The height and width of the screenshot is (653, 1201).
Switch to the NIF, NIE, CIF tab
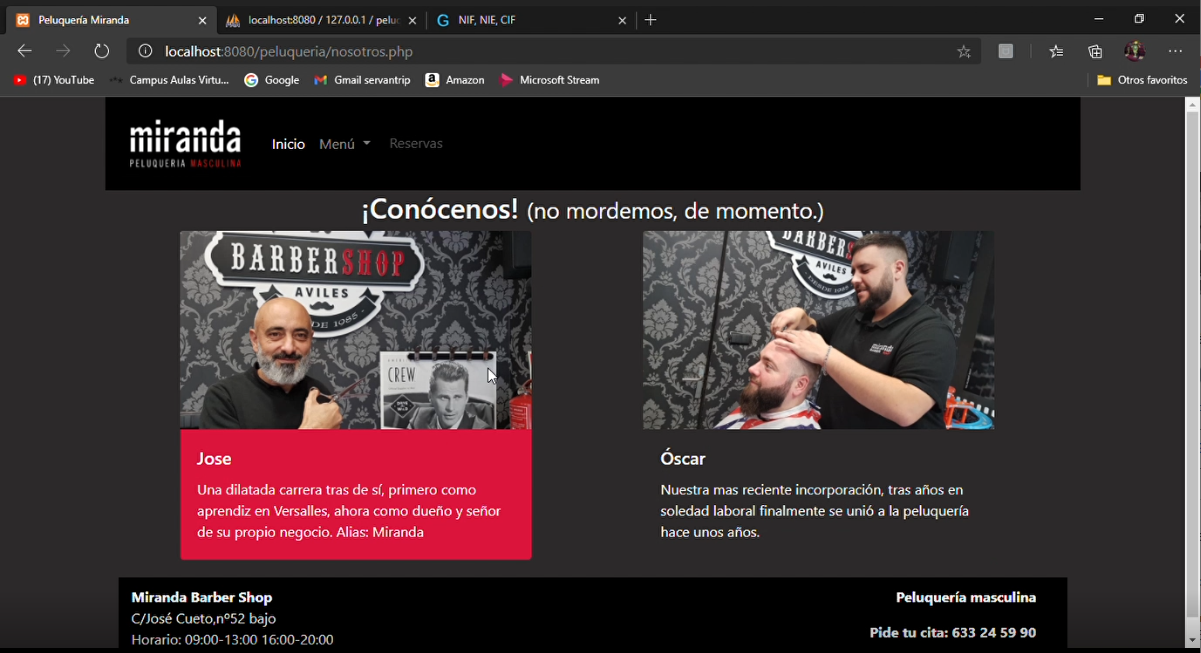point(520,20)
